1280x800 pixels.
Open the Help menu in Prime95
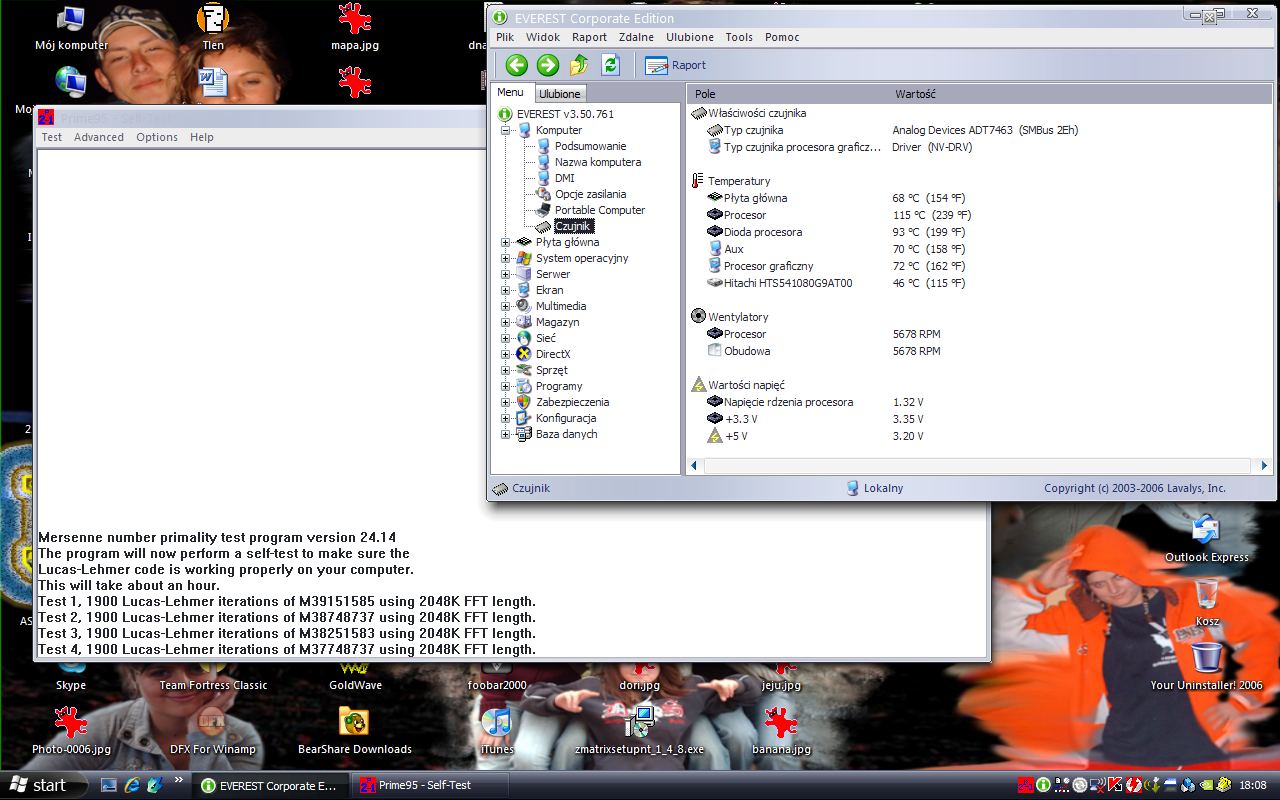(202, 137)
